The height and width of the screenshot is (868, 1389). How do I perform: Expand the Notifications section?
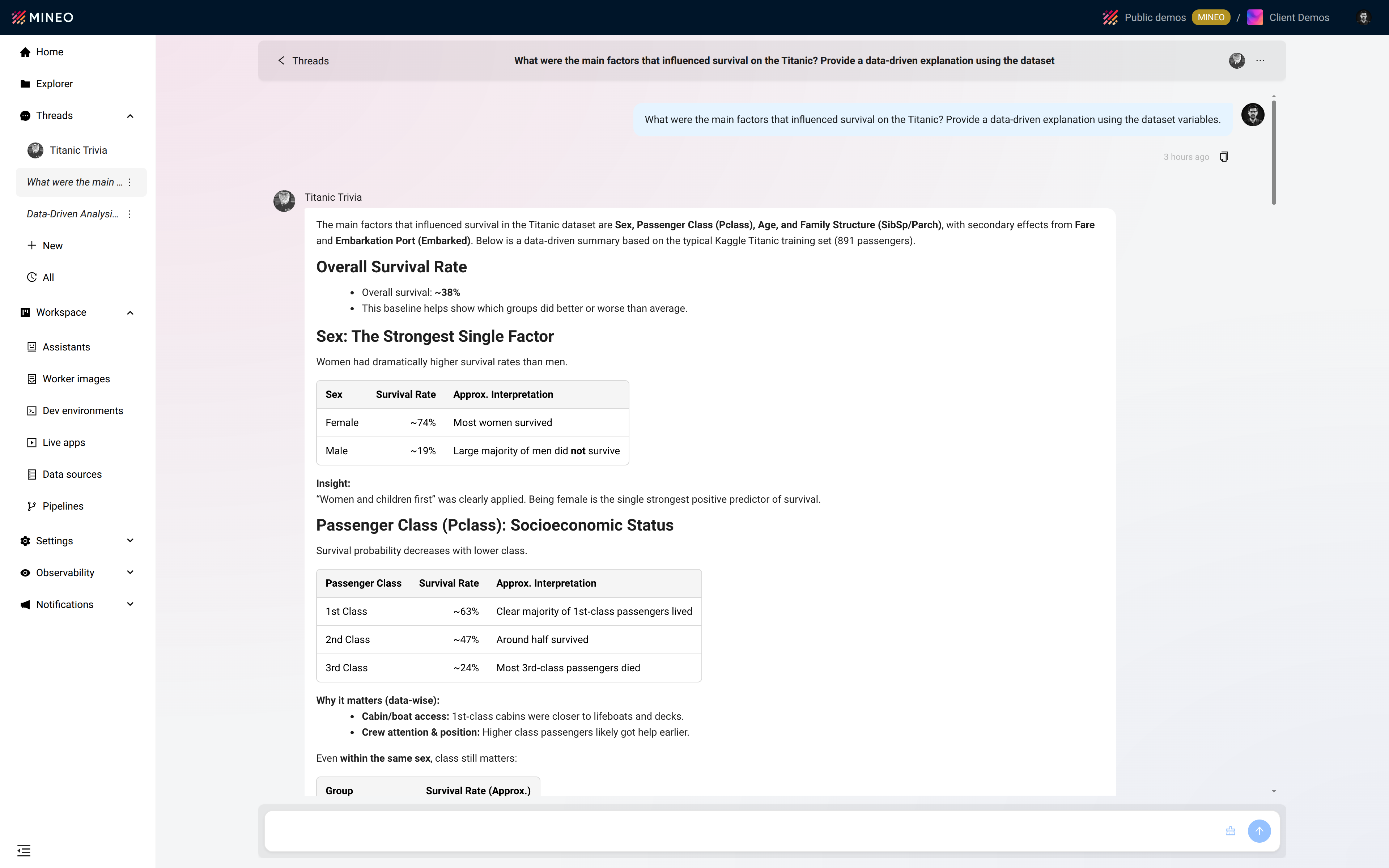click(x=130, y=604)
